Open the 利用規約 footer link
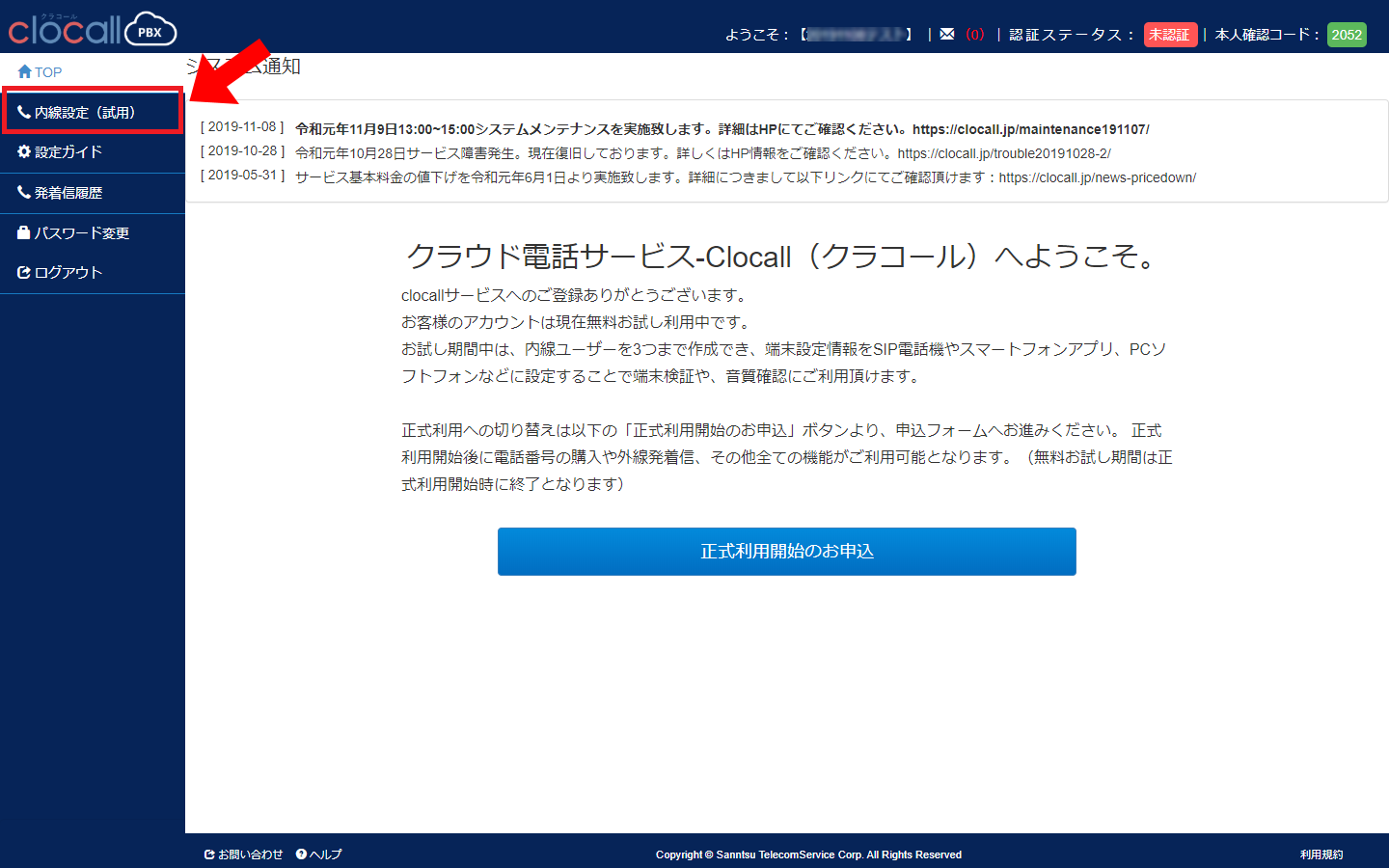This screenshot has width=1389, height=868. [1321, 854]
